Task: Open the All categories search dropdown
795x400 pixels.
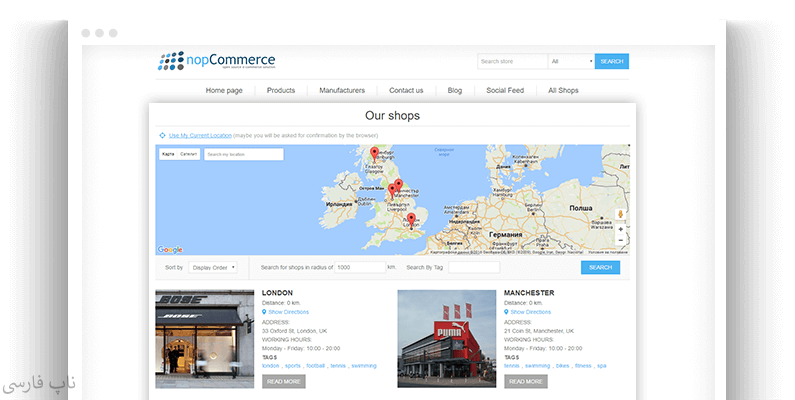Action: coord(570,61)
